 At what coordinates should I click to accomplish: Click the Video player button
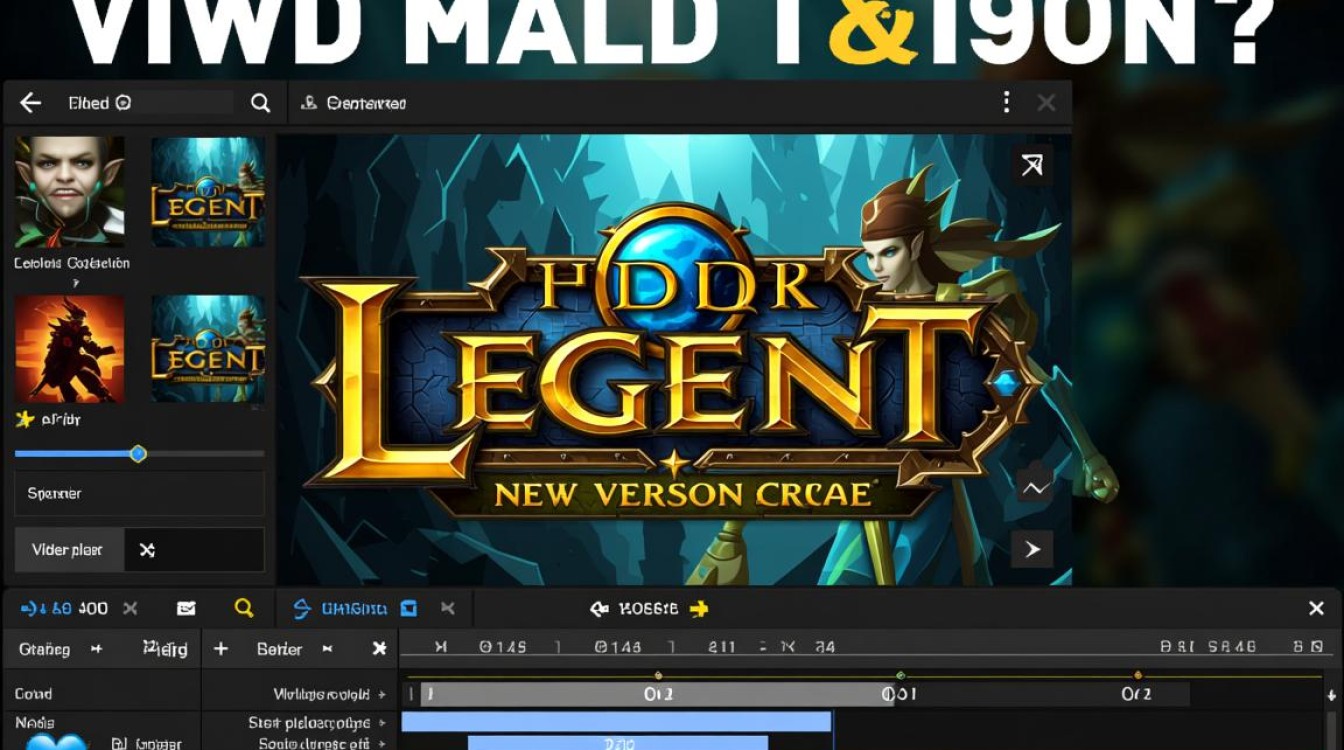click(67, 550)
